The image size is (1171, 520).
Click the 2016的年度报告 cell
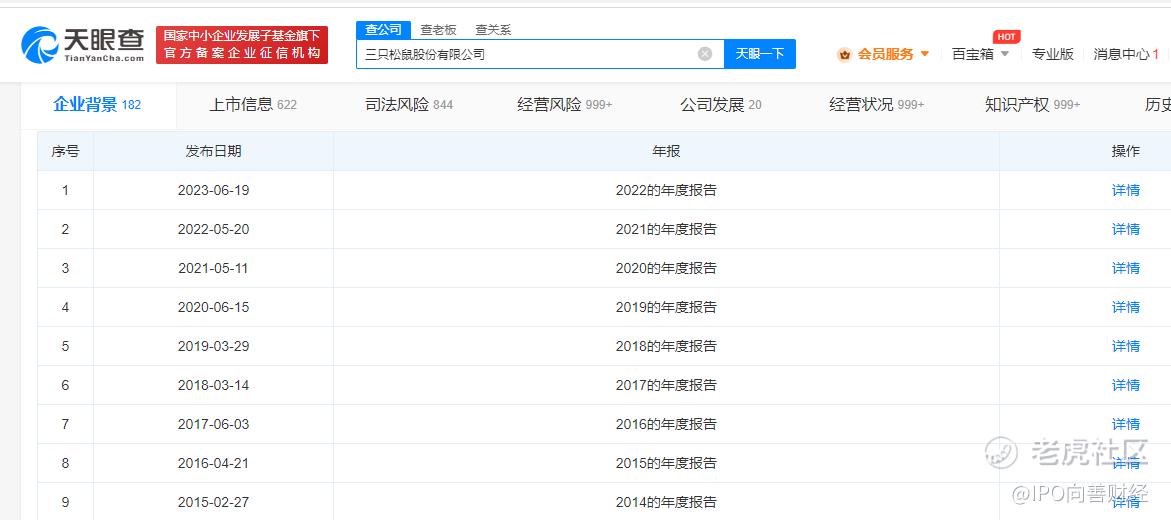click(x=666, y=424)
